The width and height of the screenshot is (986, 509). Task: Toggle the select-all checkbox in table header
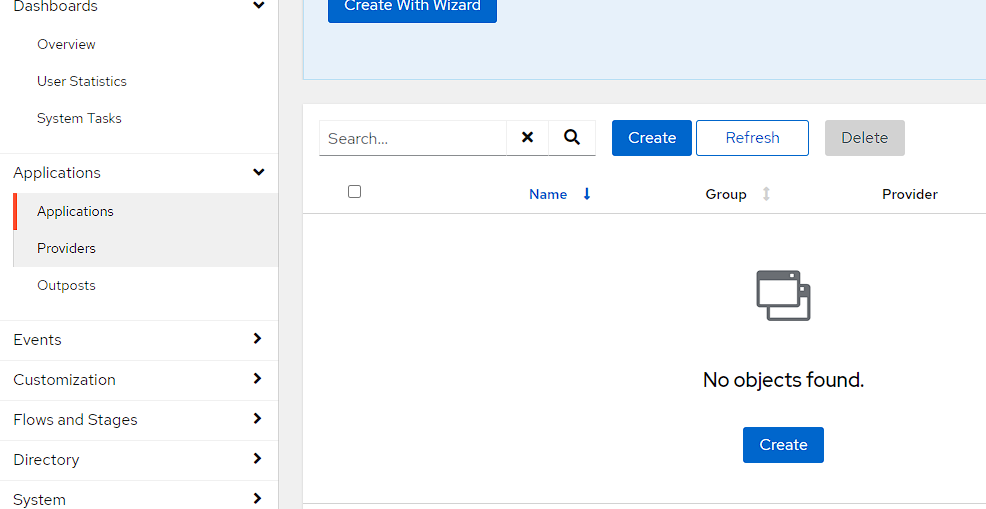point(354,192)
